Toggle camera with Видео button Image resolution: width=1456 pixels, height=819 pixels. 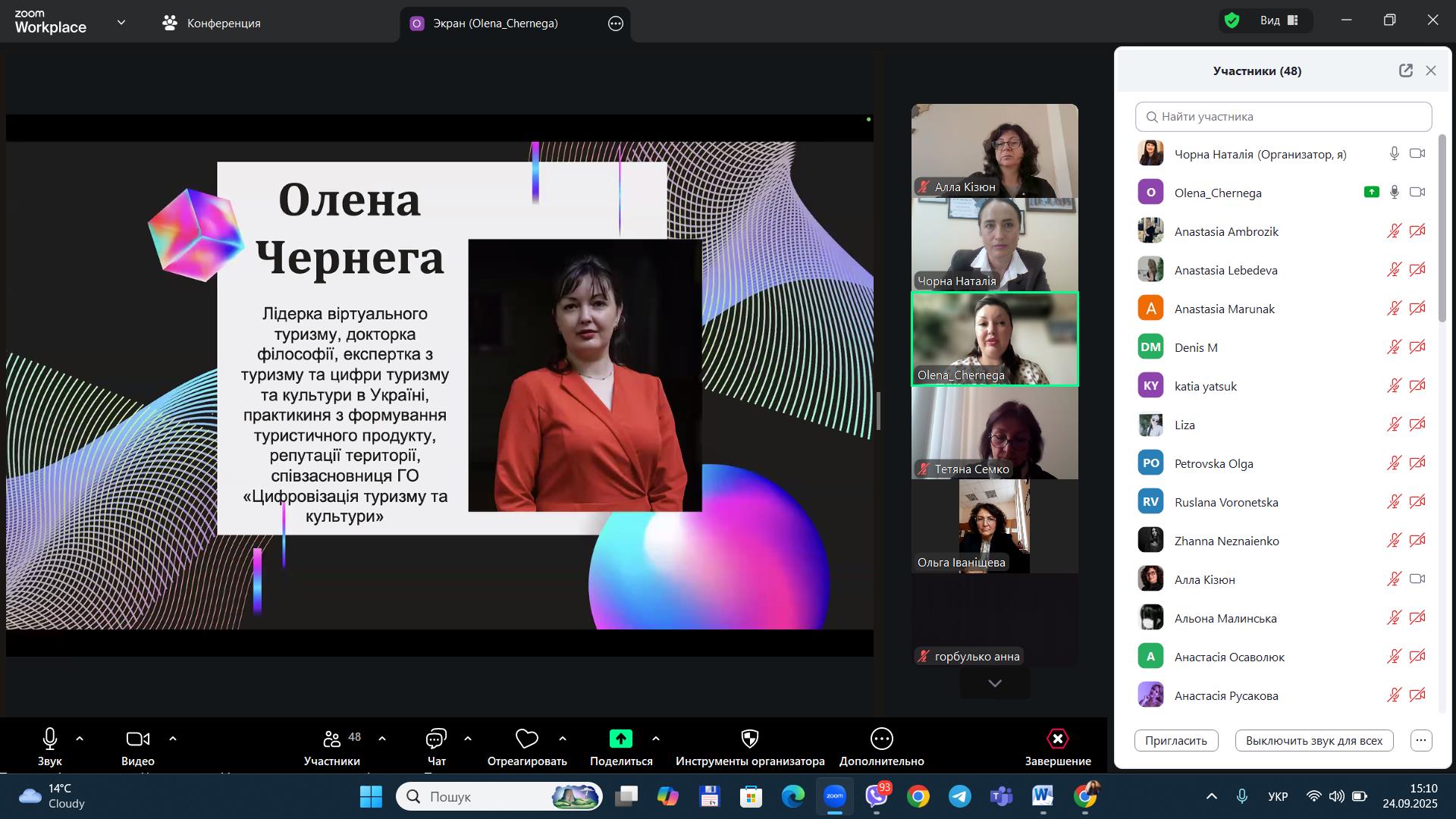(x=137, y=739)
